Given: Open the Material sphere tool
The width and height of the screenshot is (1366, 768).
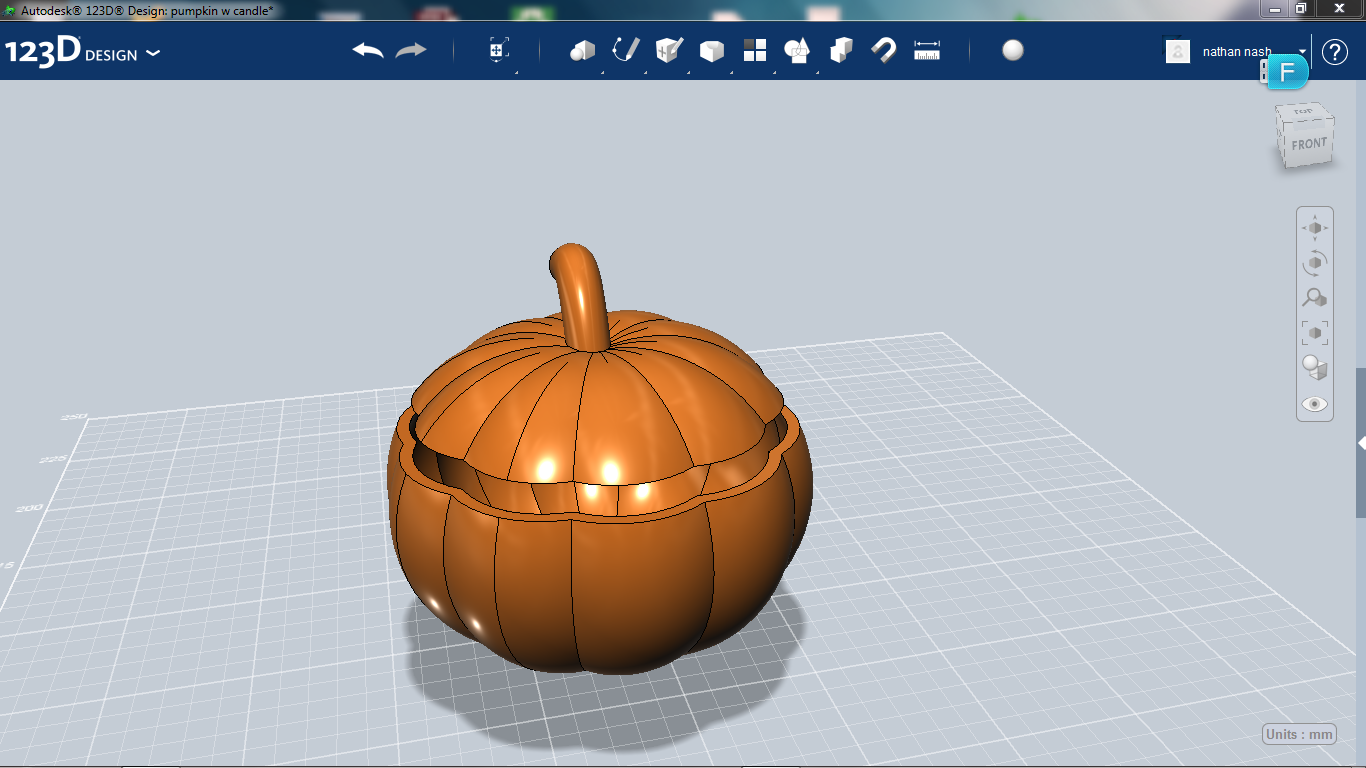Looking at the screenshot, I should tap(1013, 50).
